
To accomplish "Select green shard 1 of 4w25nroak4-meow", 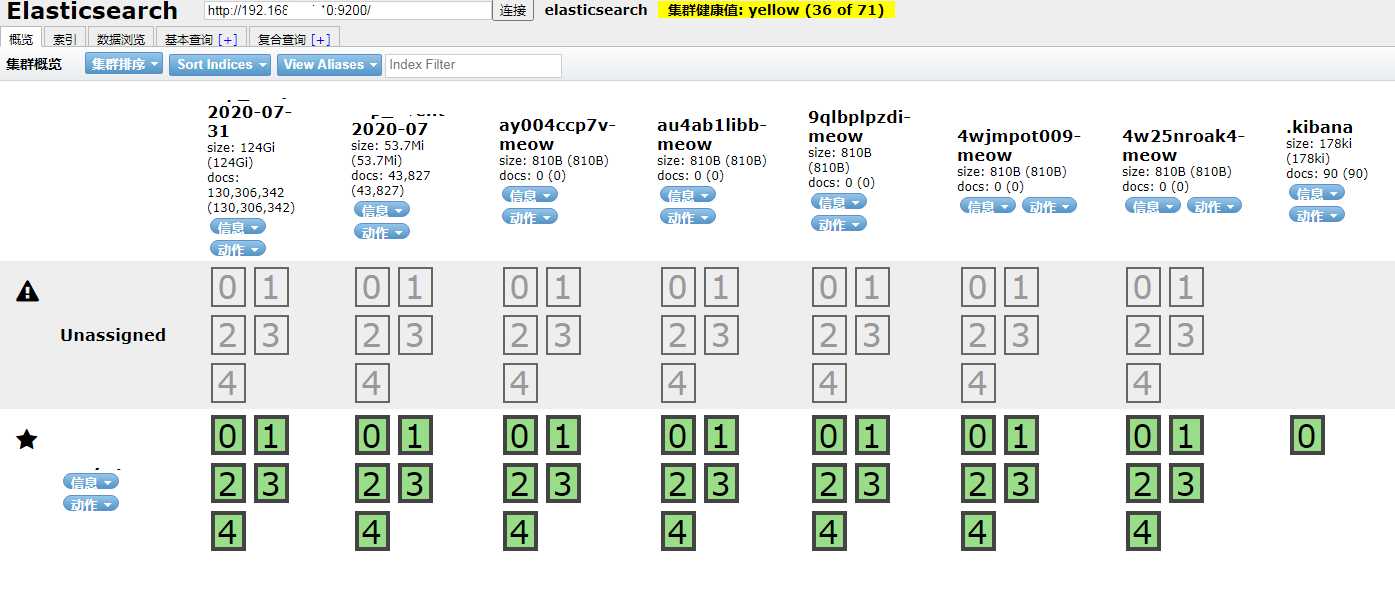I will click(x=1185, y=435).
